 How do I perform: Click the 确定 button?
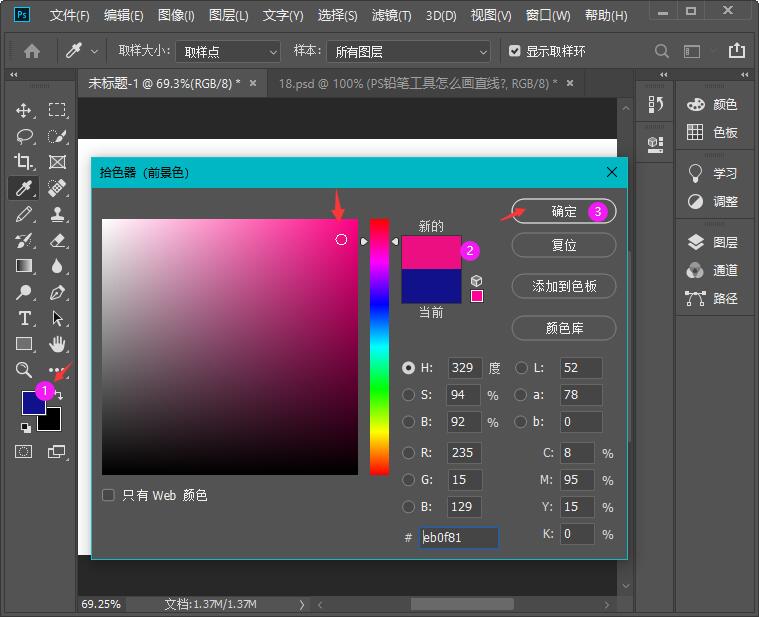[x=564, y=211]
